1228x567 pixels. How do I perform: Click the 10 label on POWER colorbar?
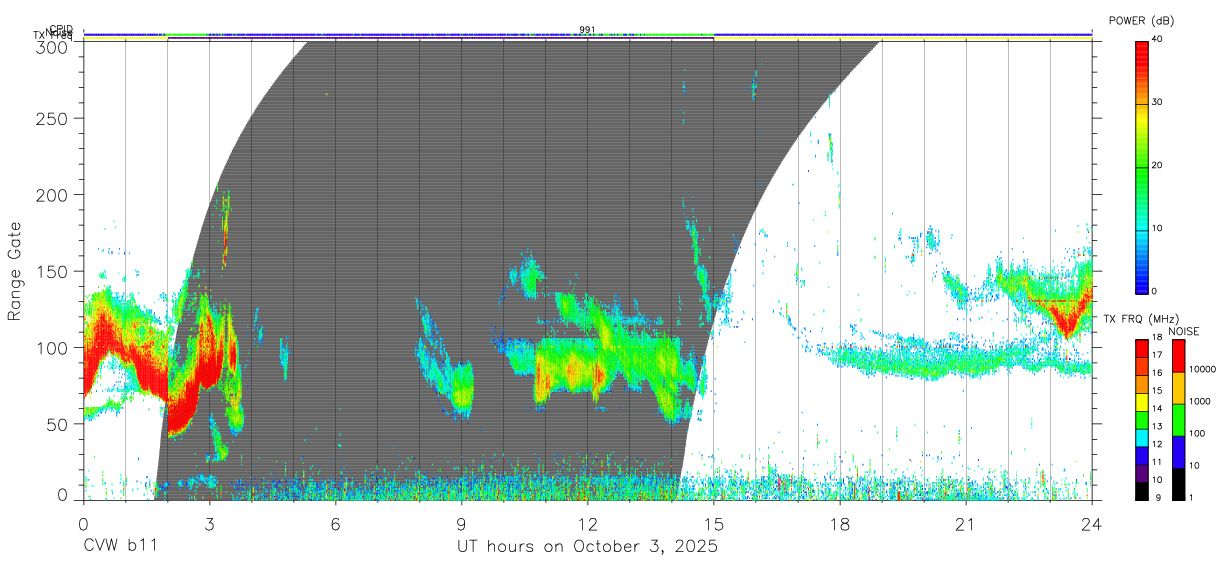click(1157, 228)
